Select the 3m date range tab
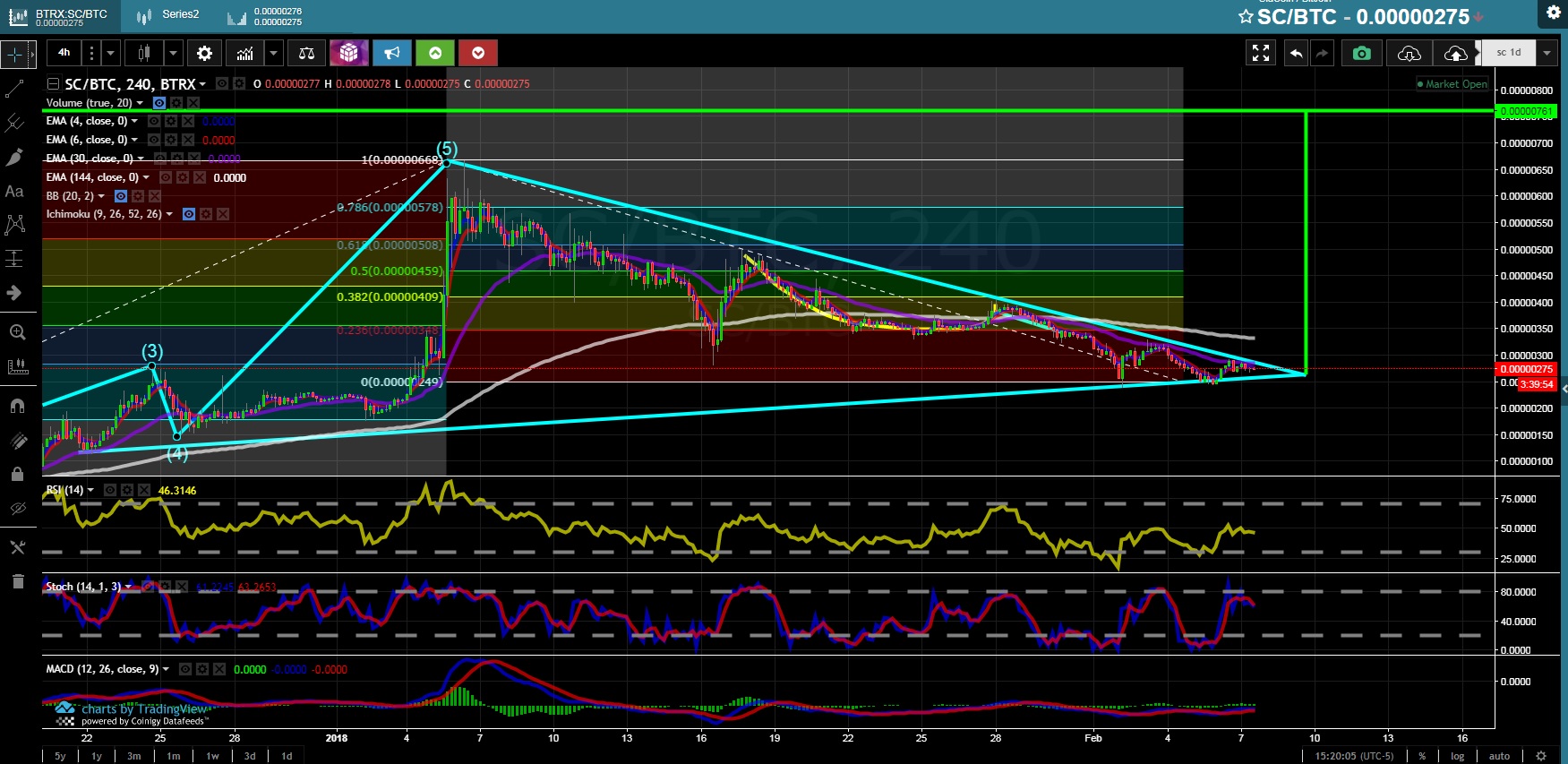 click(x=133, y=756)
